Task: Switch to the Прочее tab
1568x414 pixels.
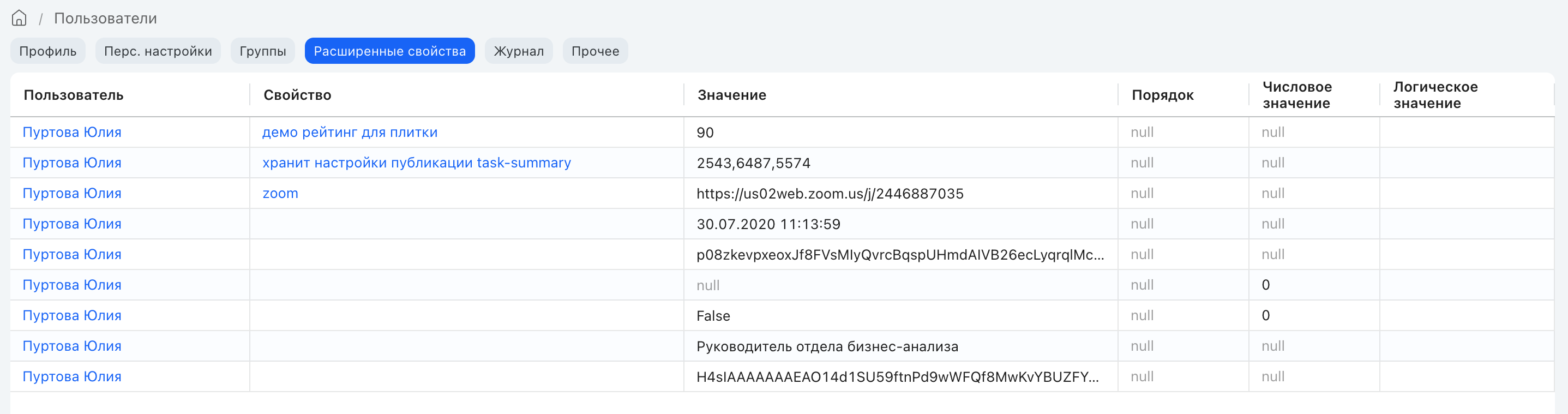Action: pyautogui.click(x=596, y=51)
